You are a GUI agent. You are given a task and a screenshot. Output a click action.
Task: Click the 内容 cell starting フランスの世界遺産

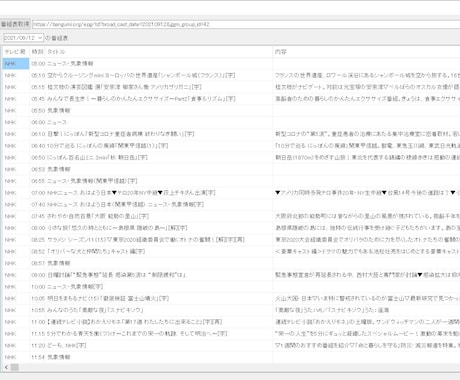point(367,75)
